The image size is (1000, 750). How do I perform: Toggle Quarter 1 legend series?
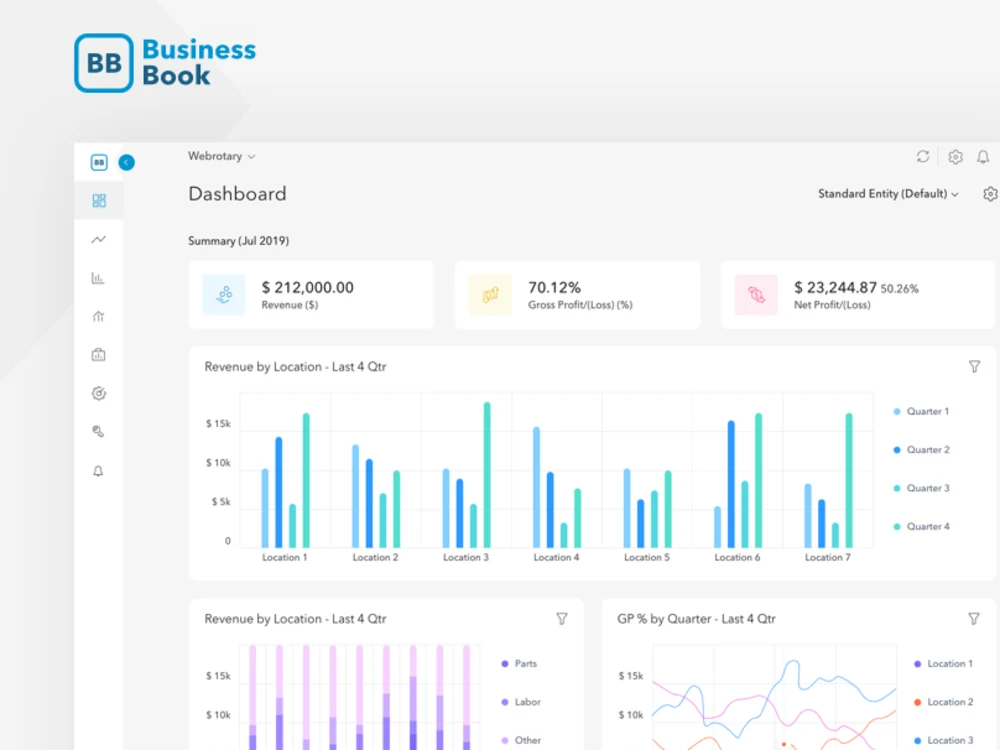point(922,411)
